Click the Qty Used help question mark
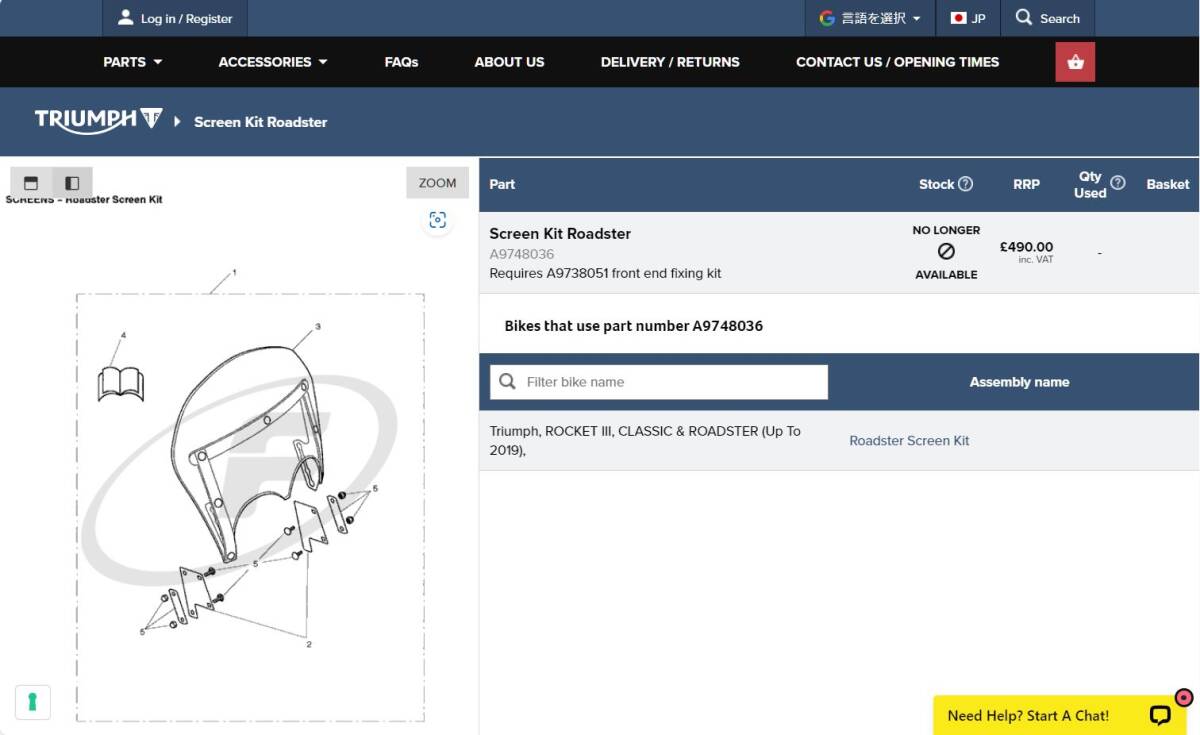 click(1118, 183)
